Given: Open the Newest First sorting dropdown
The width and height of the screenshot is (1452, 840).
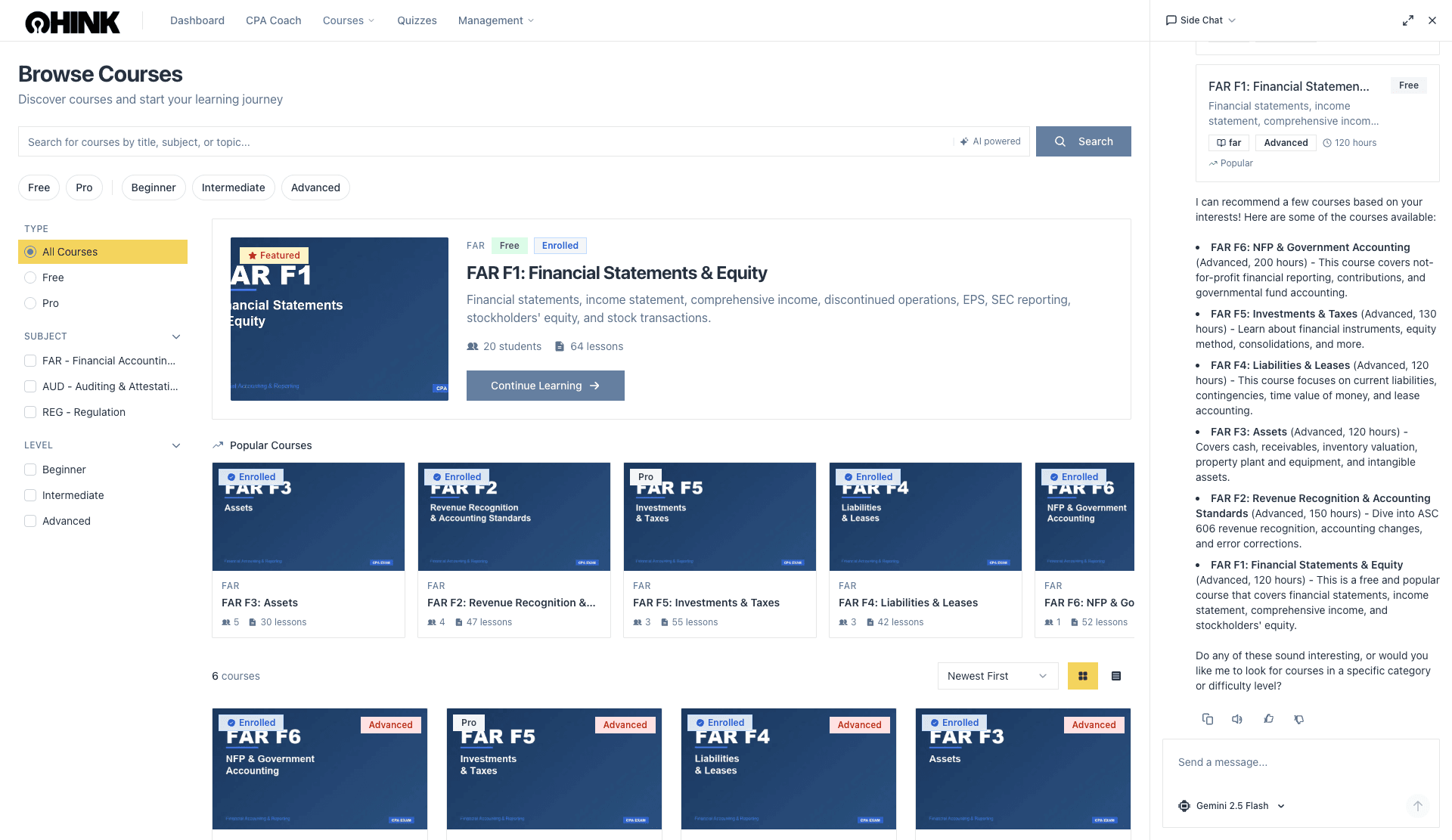Looking at the screenshot, I should [x=997, y=676].
